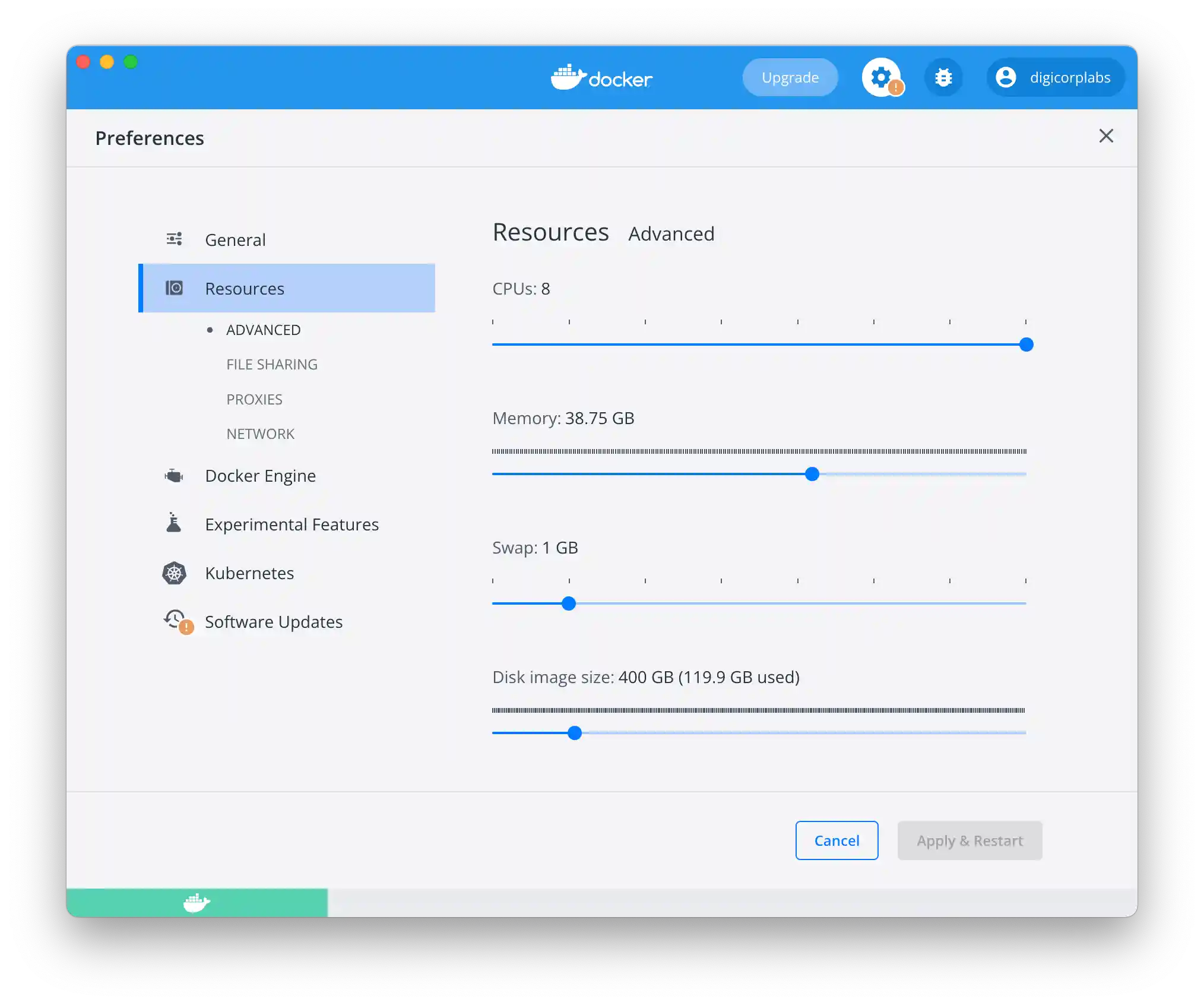The width and height of the screenshot is (1204, 1005).
Task: Open settings via the gear icon
Action: (x=881, y=77)
